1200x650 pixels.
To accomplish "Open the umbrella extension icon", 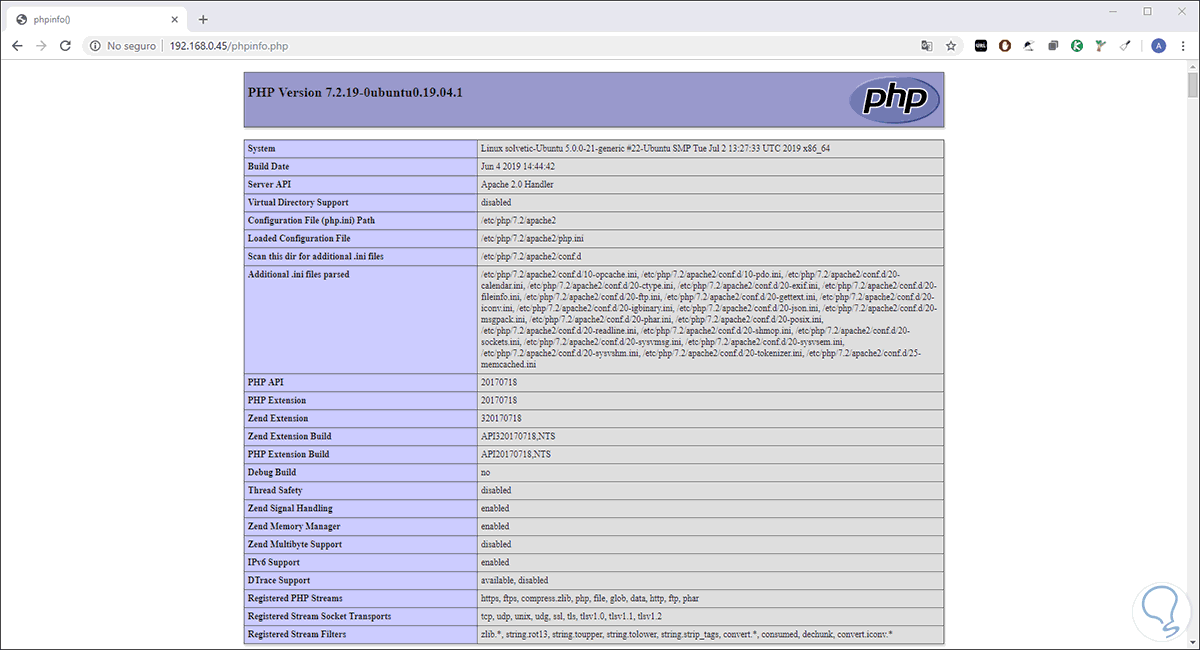I will click(x=1029, y=46).
